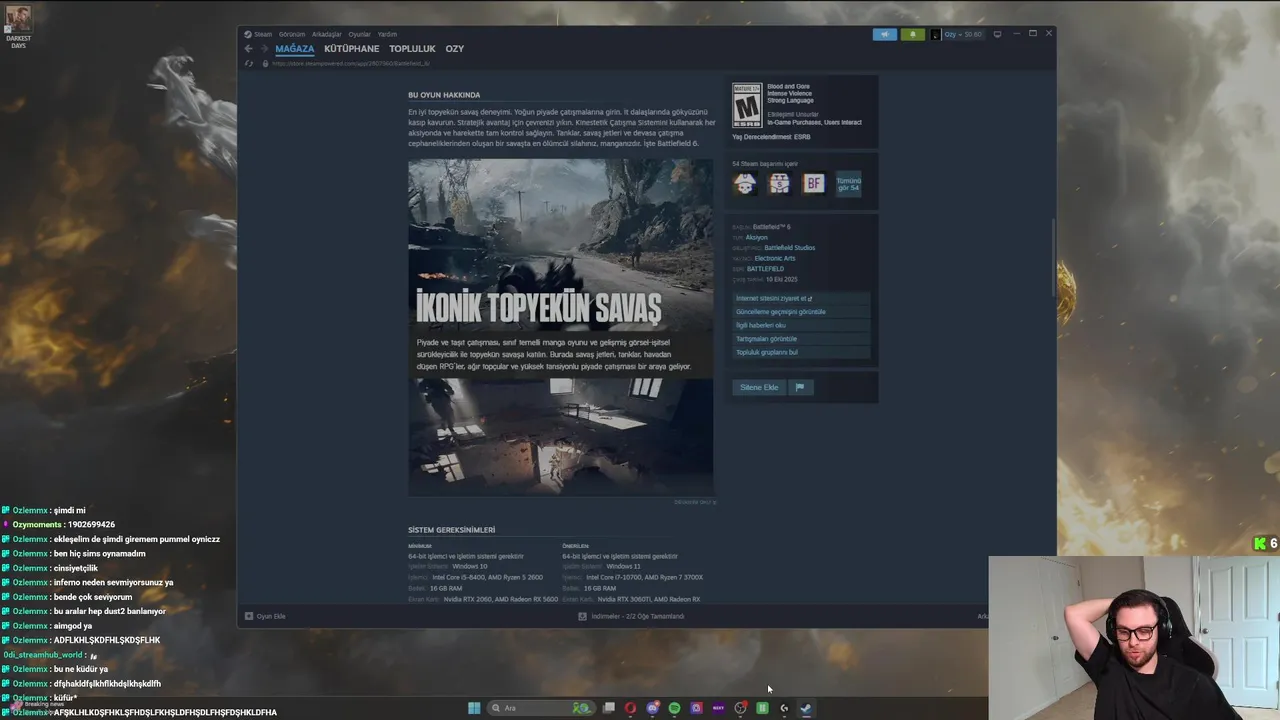
Task: Open the first pirate skull achievement icon
Action: coord(745,183)
